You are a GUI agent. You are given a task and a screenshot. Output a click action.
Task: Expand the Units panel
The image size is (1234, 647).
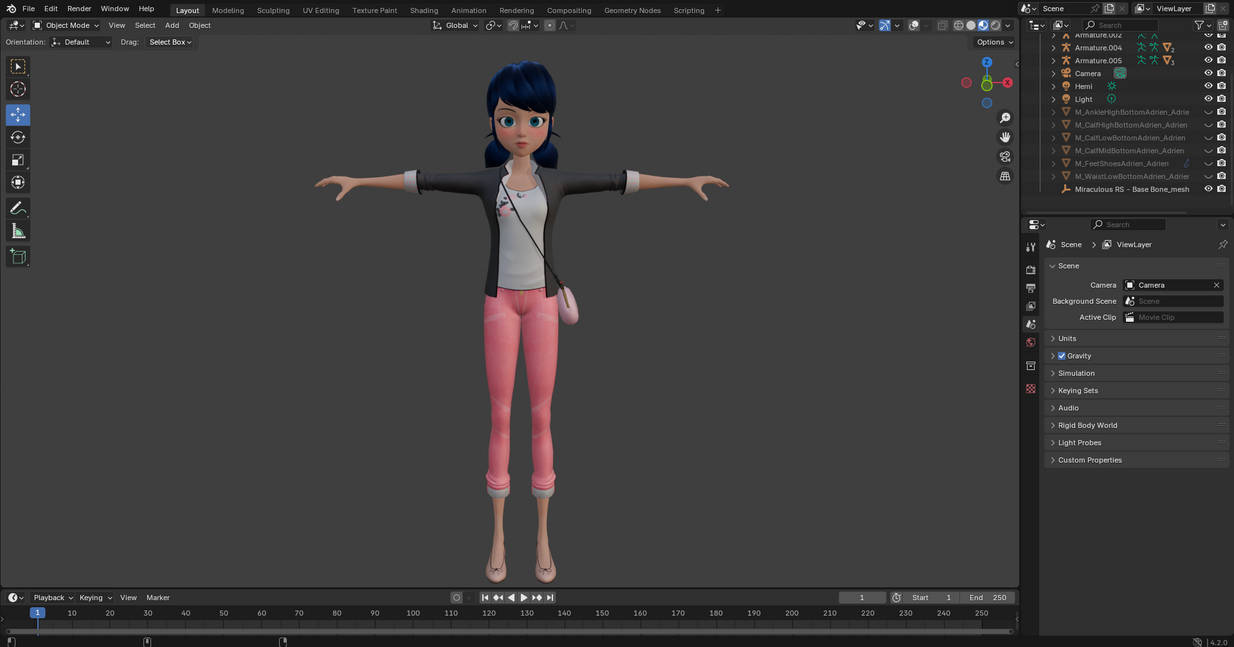[1067, 338]
